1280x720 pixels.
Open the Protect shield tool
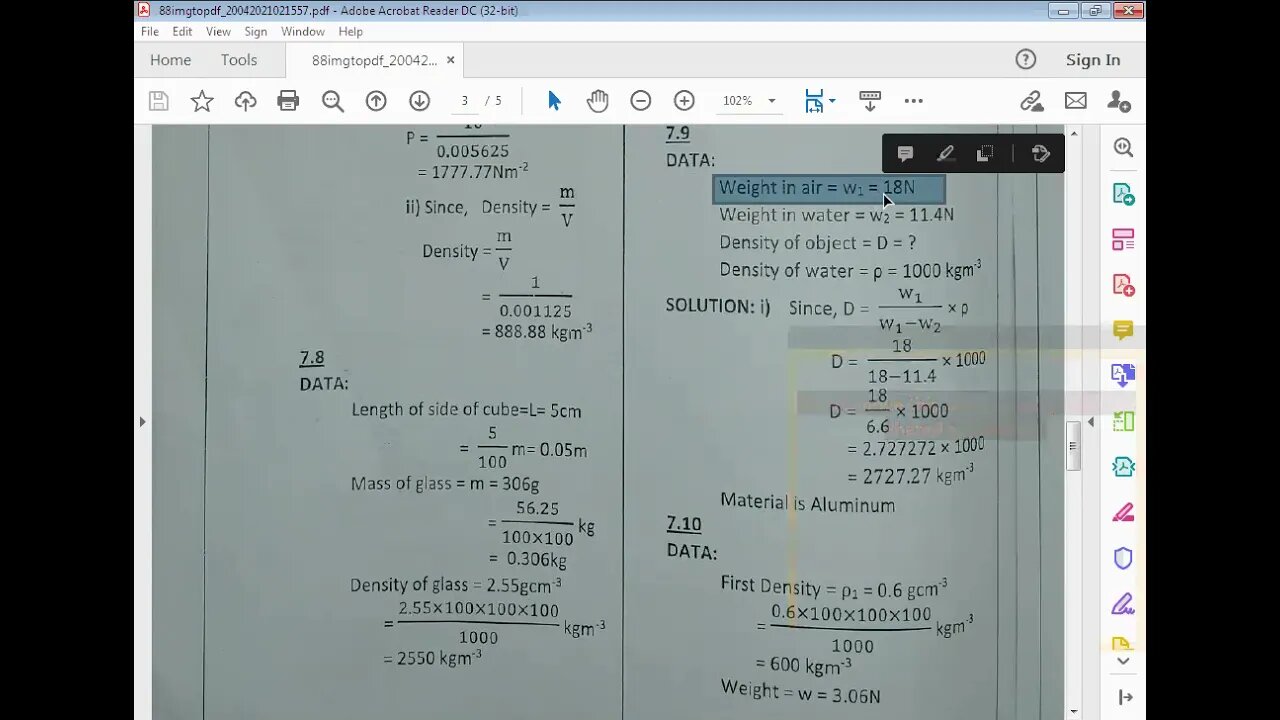pyautogui.click(x=1123, y=558)
